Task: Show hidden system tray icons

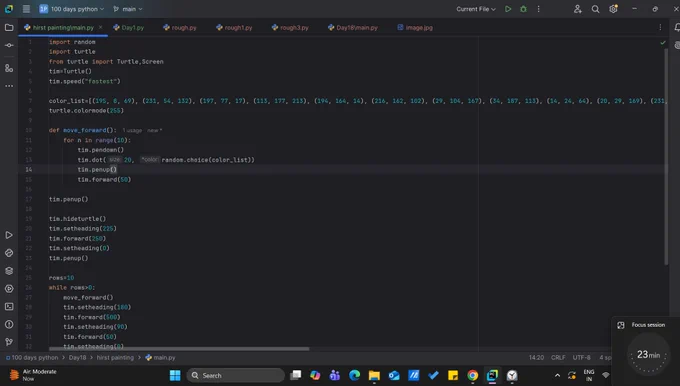Action: click(x=557, y=375)
